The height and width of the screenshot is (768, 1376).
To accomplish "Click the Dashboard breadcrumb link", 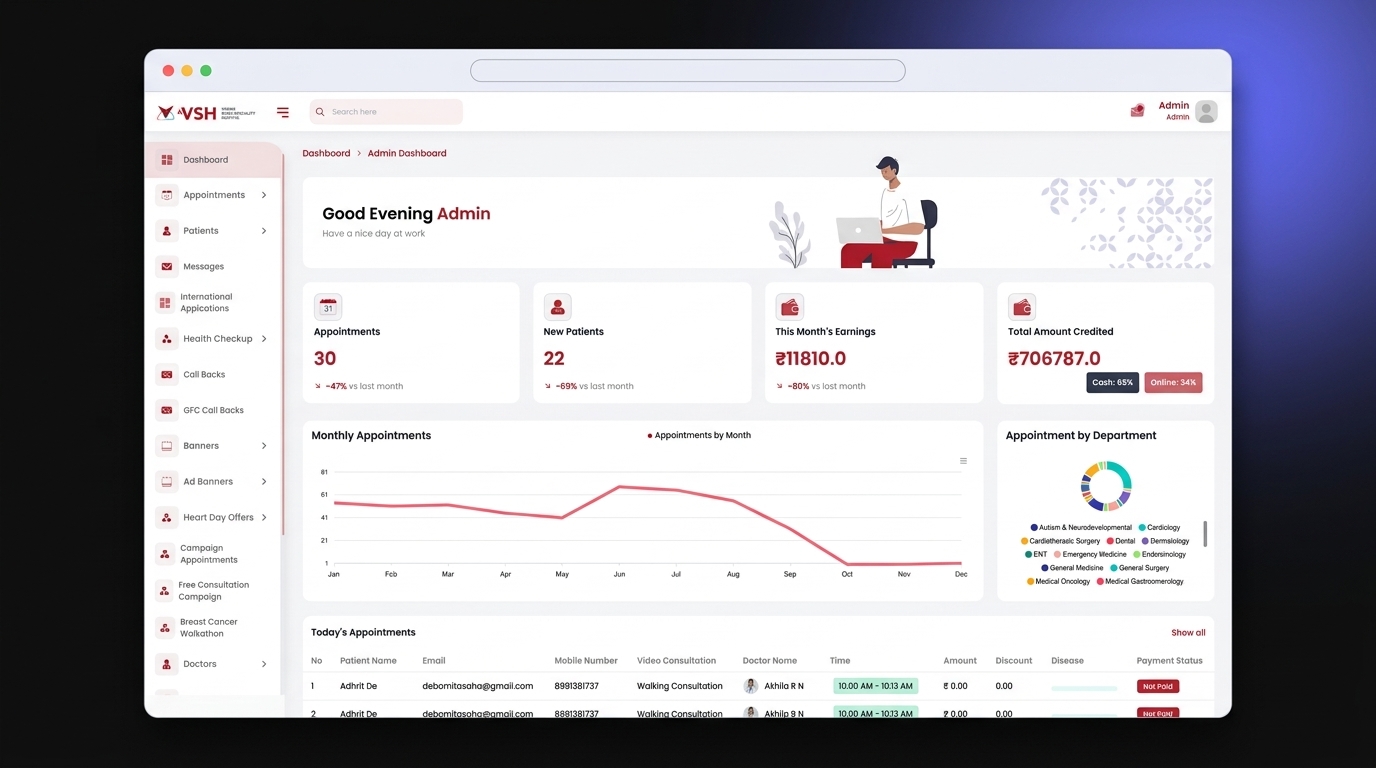I will [326, 154].
